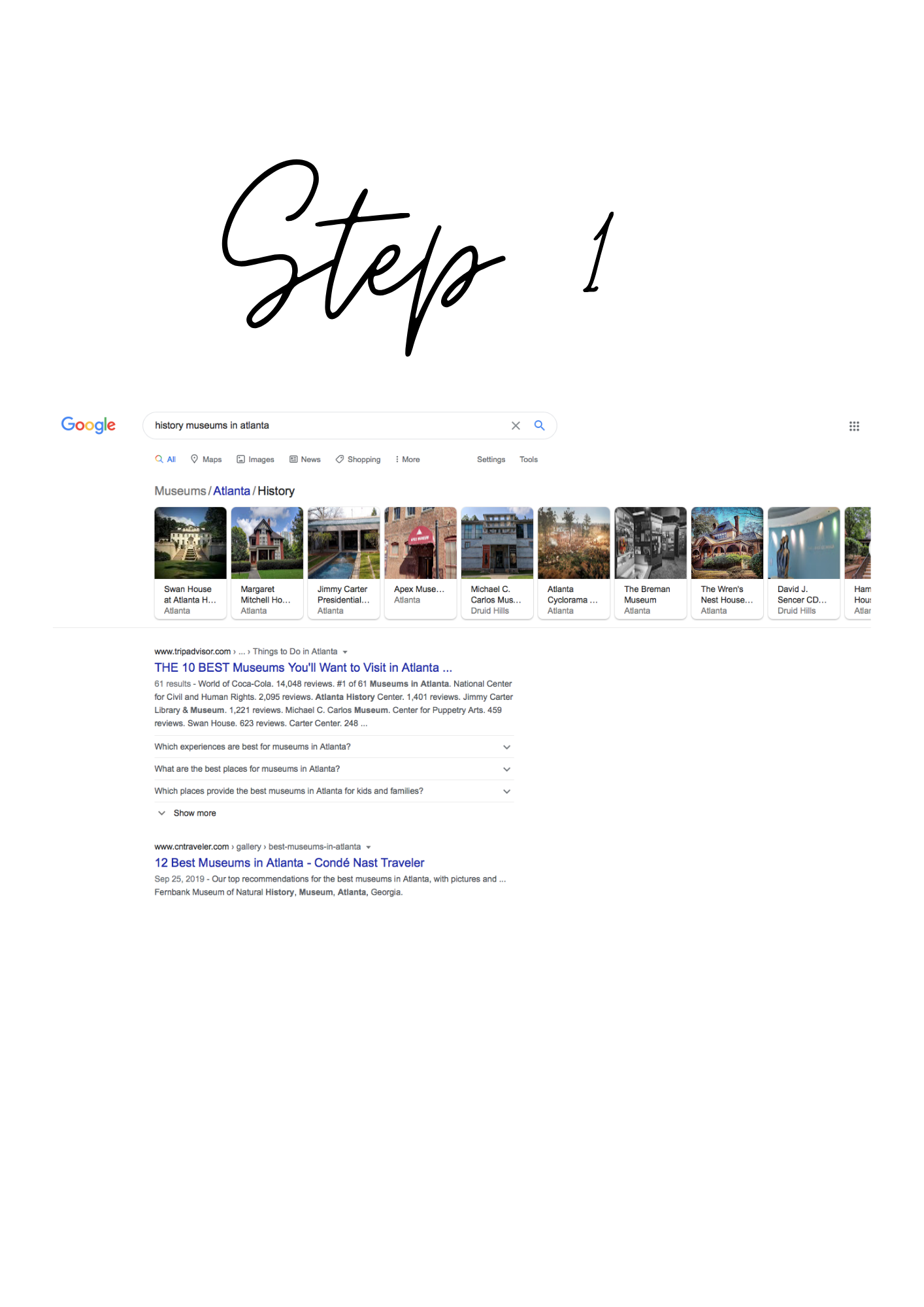Open search Tools
This screenshot has height=1307, width=924.
click(x=529, y=459)
